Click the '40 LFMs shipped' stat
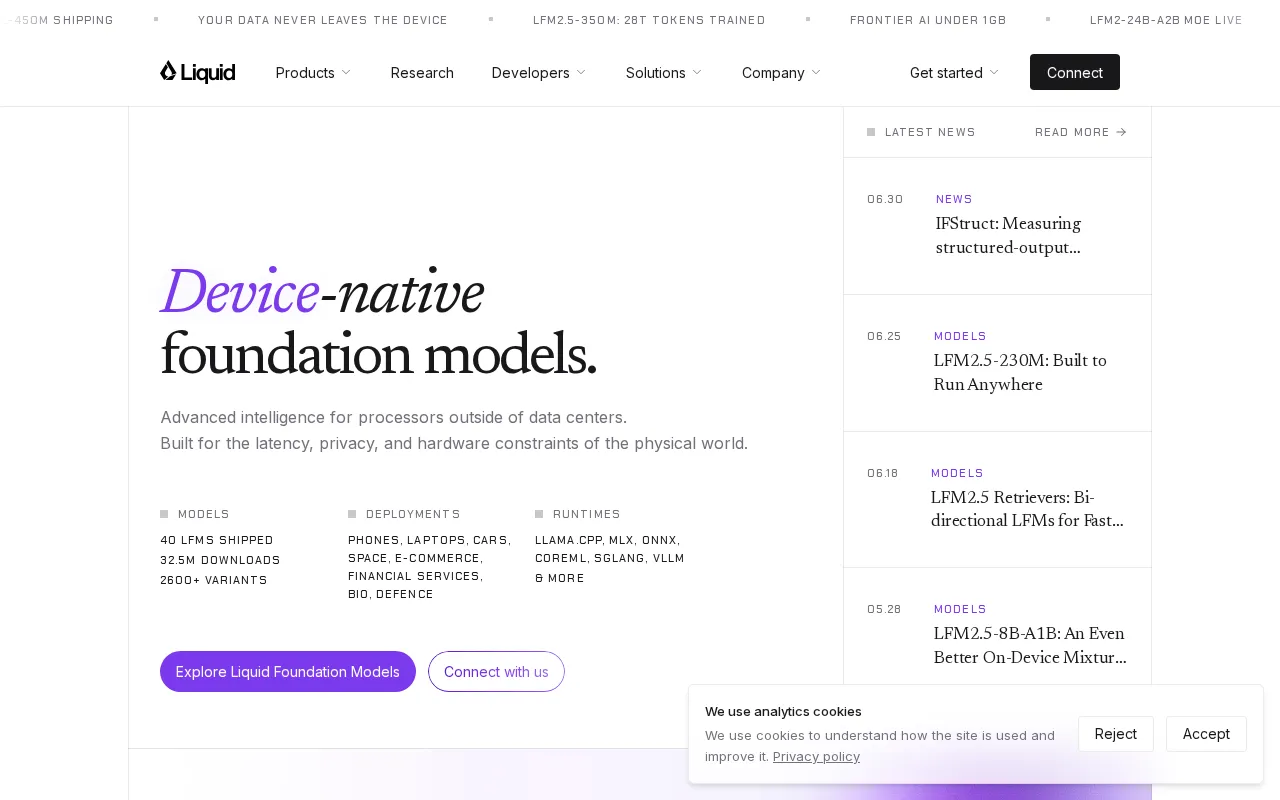 217,540
